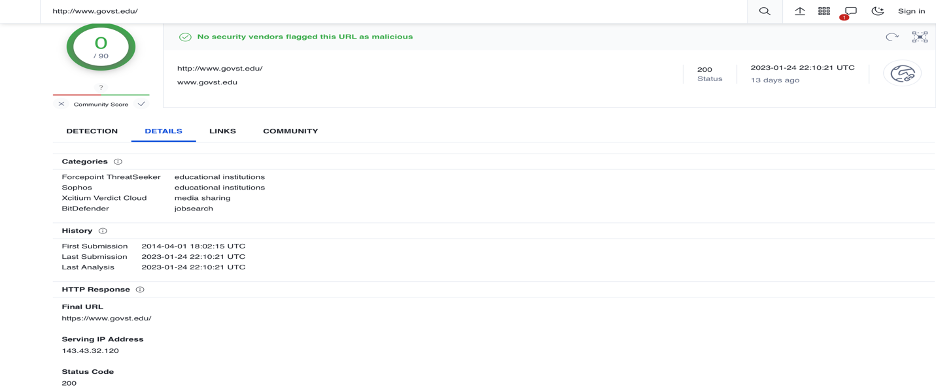Image resolution: width=936 pixels, height=388 pixels.
Task: Open the apps grid icon
Action: coord(824,11)
